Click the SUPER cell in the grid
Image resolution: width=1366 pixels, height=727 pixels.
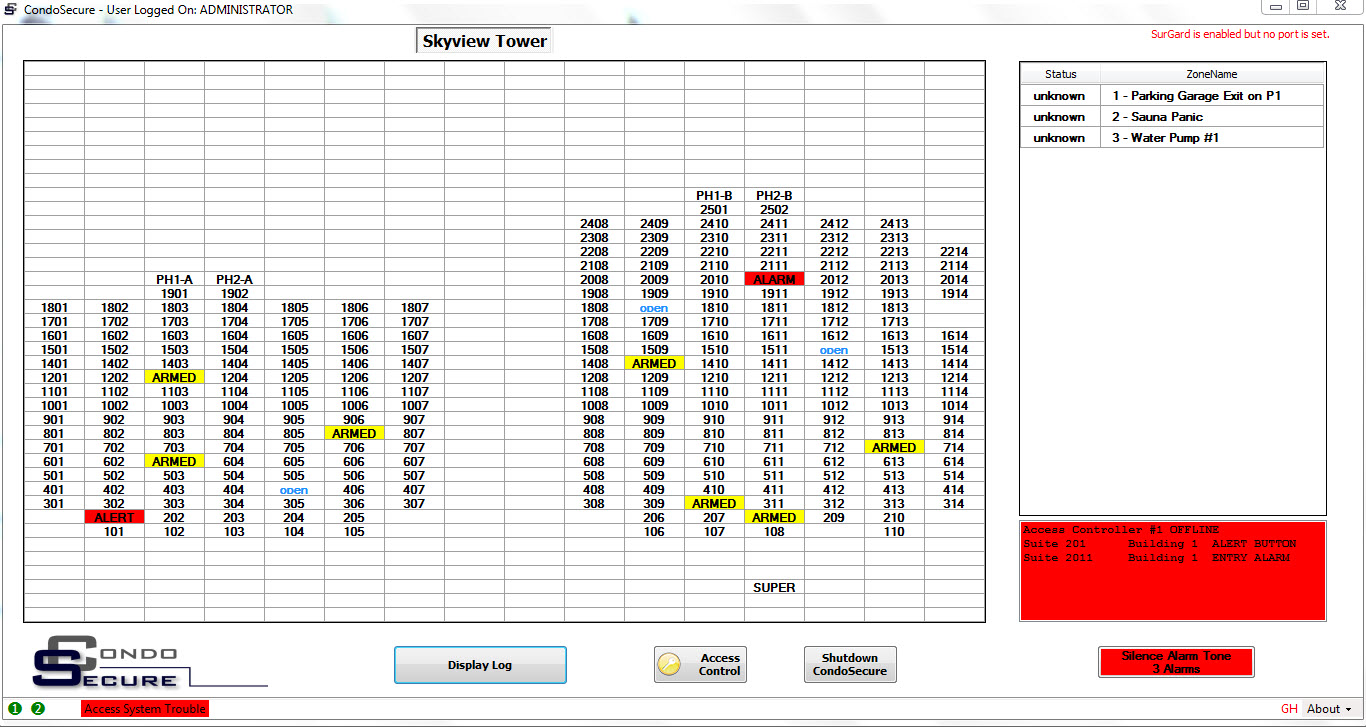[x=774, y=588]
